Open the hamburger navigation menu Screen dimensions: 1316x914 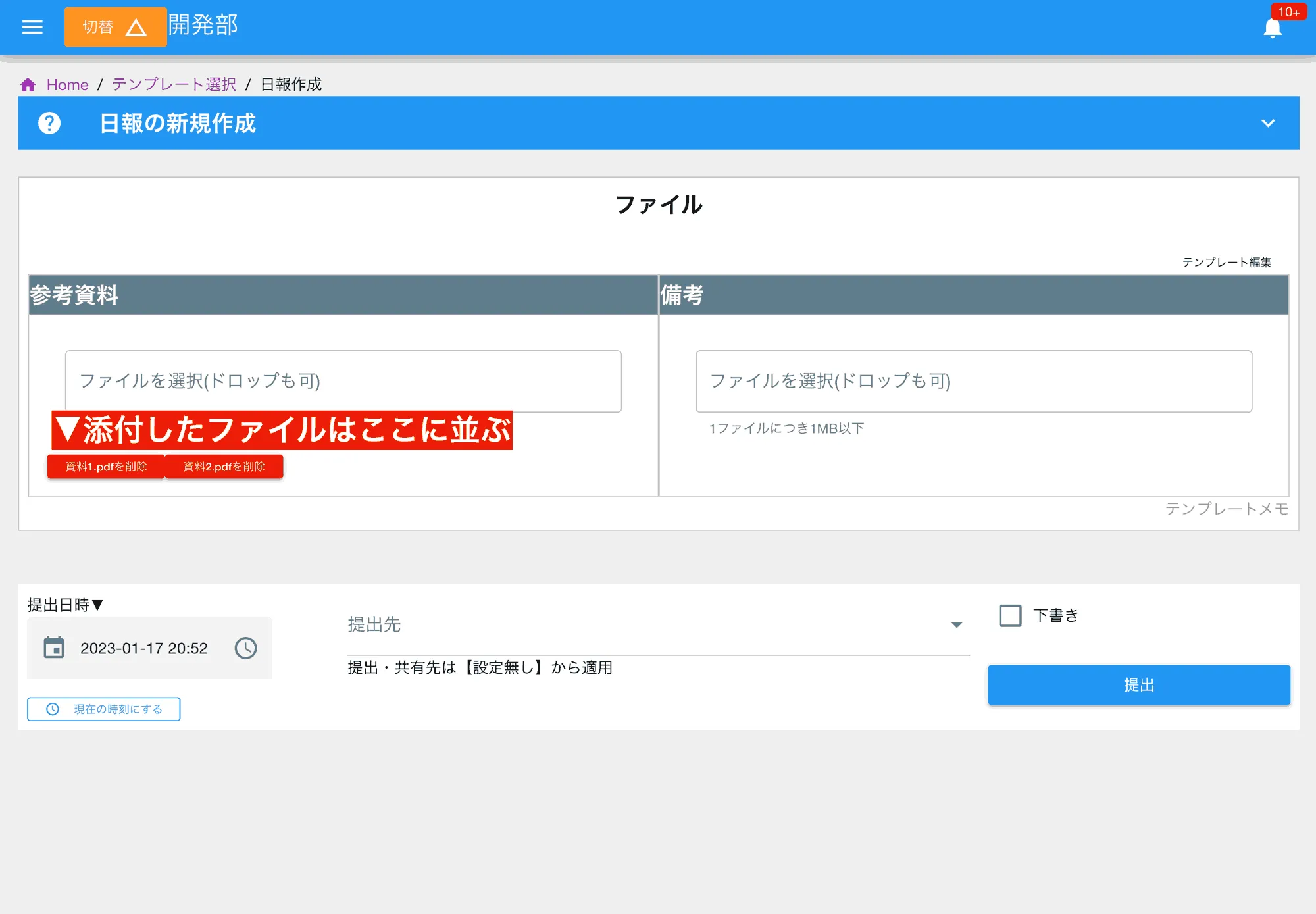(x=32, y=26)
